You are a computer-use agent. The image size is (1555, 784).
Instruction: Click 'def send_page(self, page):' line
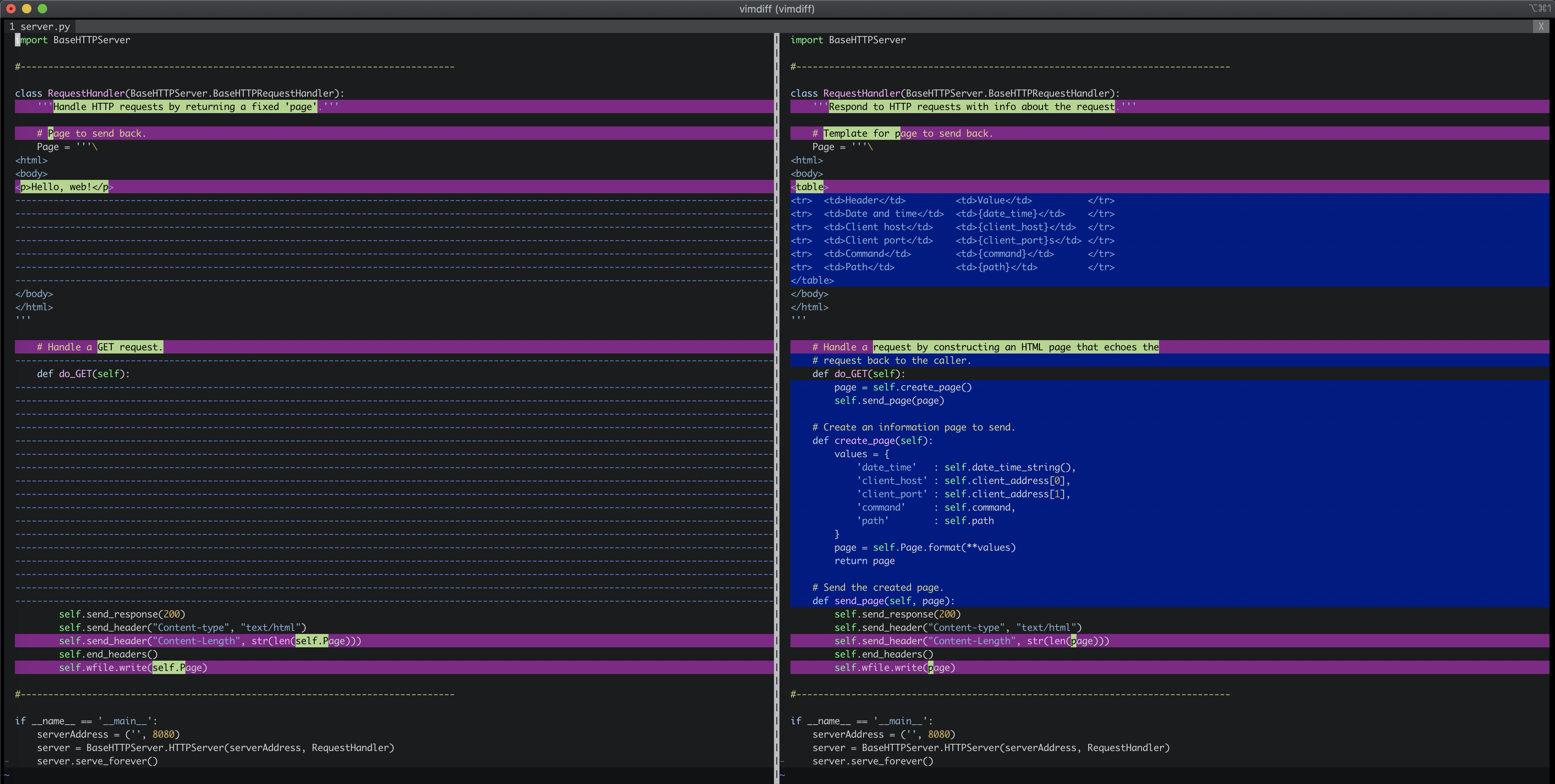click(884, 601)
